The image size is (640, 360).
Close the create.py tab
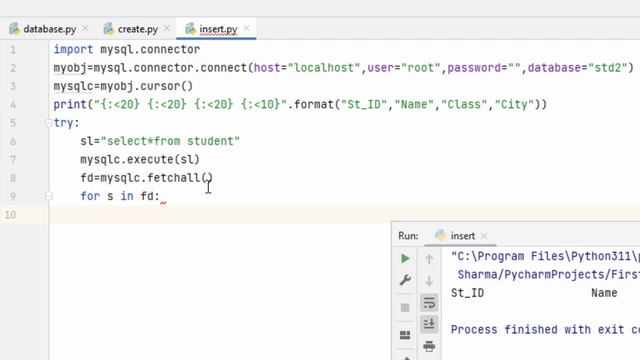tap(167, 29)
